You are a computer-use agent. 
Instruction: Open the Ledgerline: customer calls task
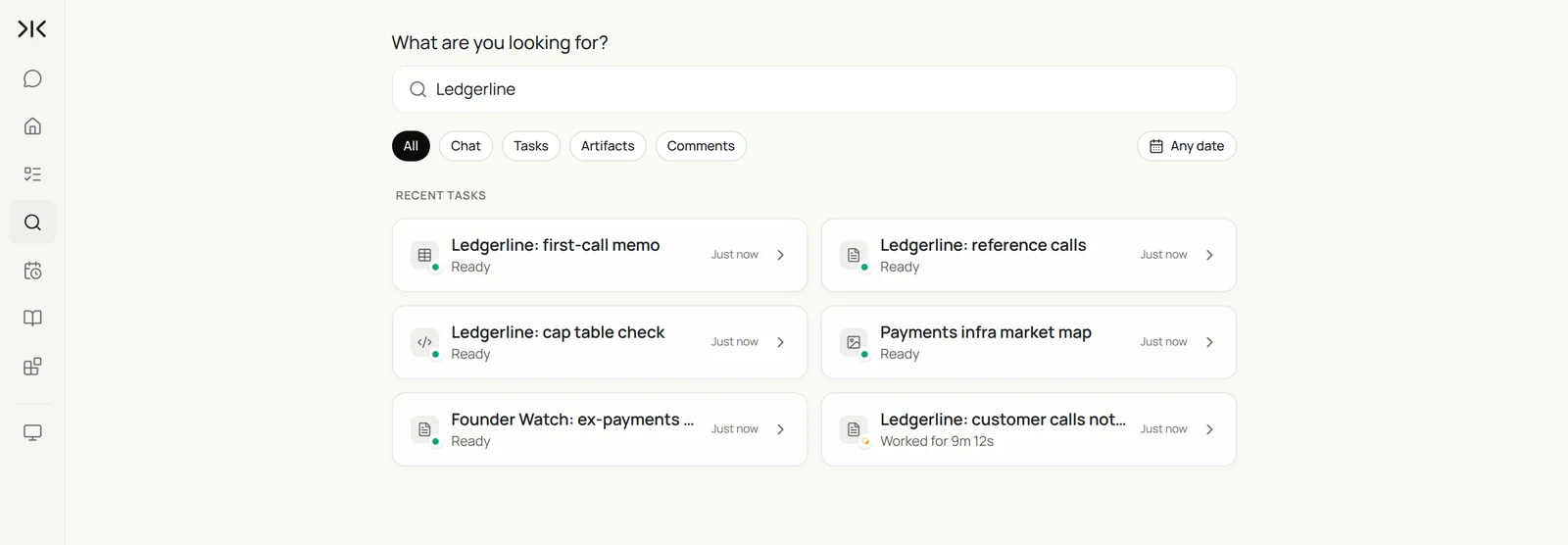(x=1029, y=429)
